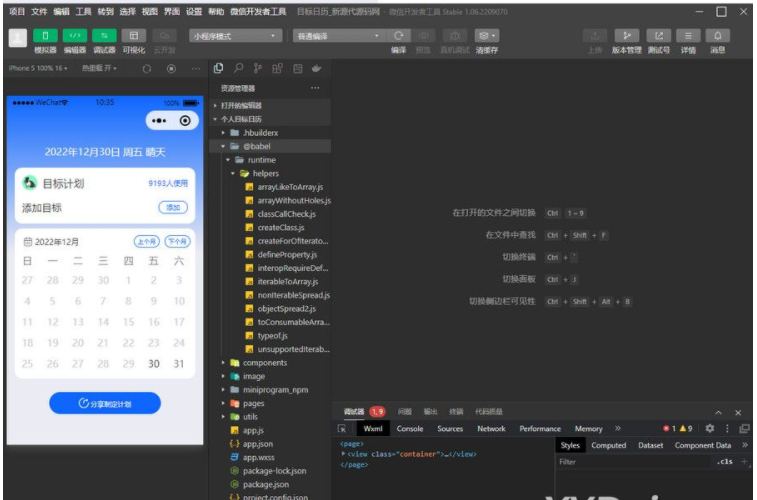Open the hot reload dropdown
This screenshot has width=757, height=500.
(99, 69)
